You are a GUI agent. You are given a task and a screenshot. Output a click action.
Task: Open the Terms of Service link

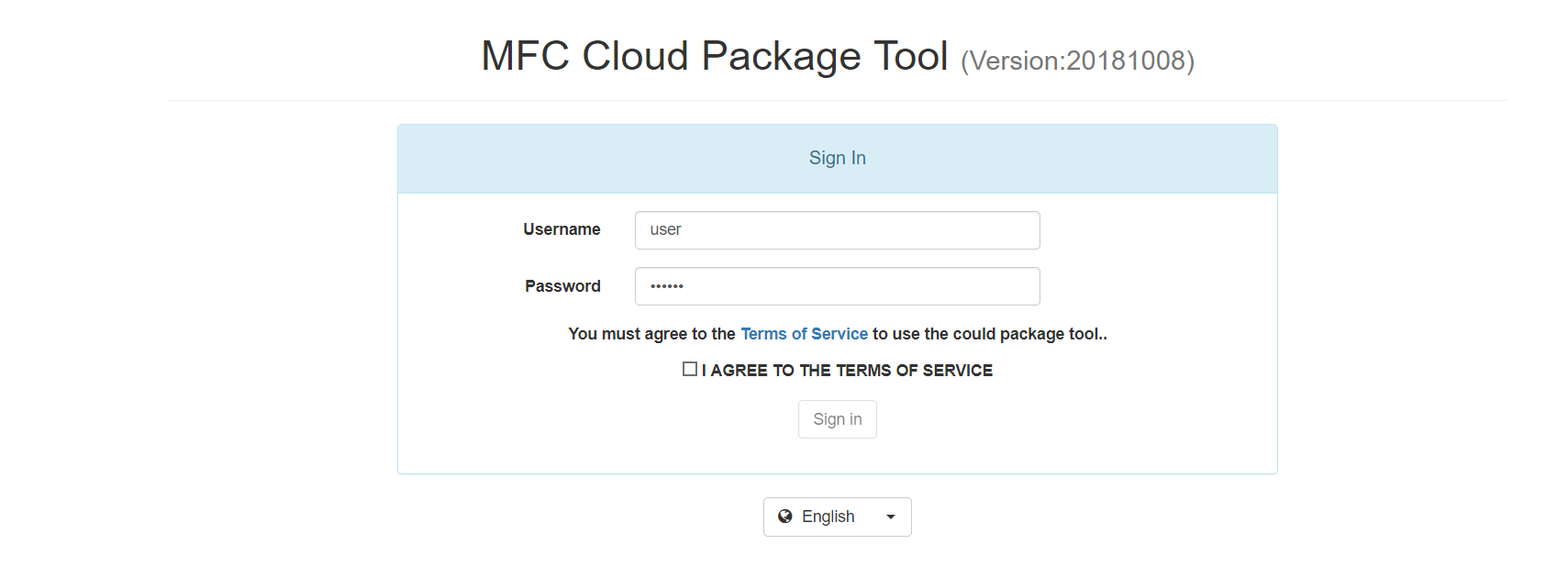[804, 334]
